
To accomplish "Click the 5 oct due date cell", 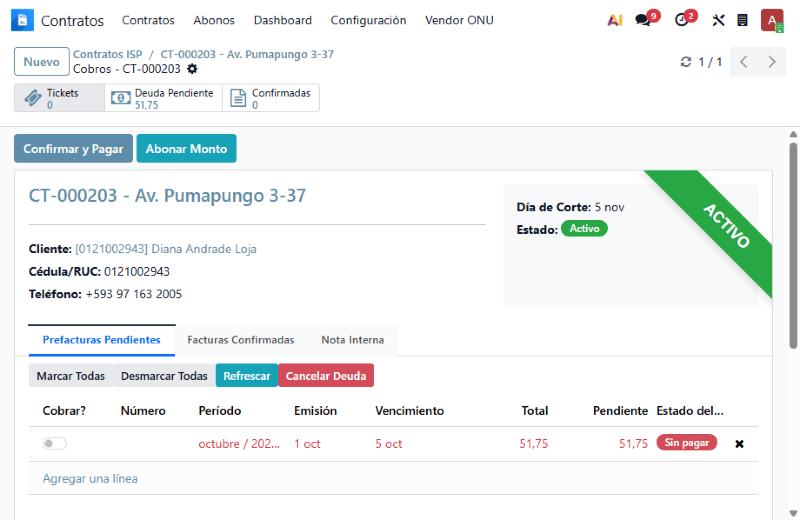I will coord(389,444).
